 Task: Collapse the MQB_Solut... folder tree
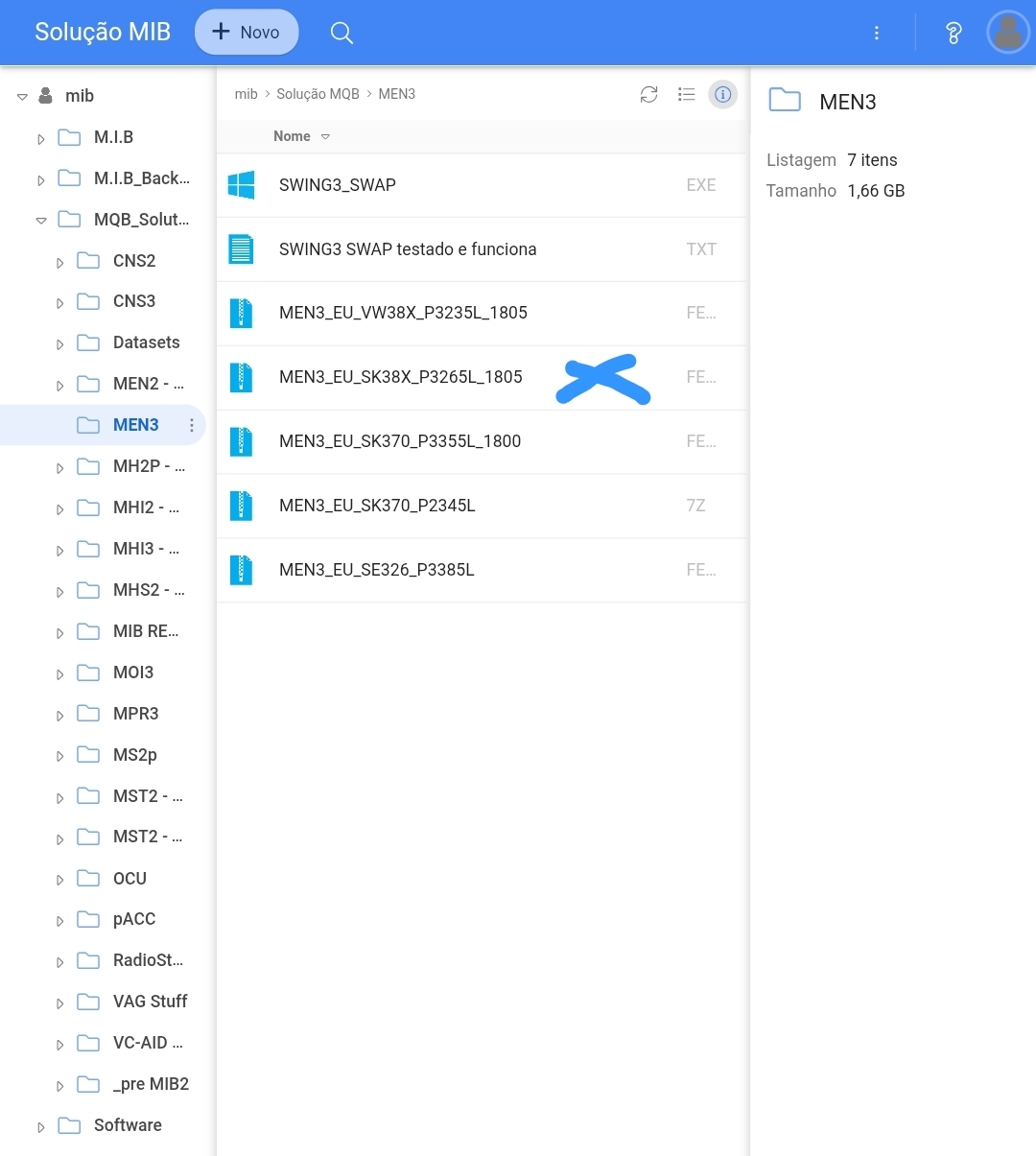click(x=41, y=221)
